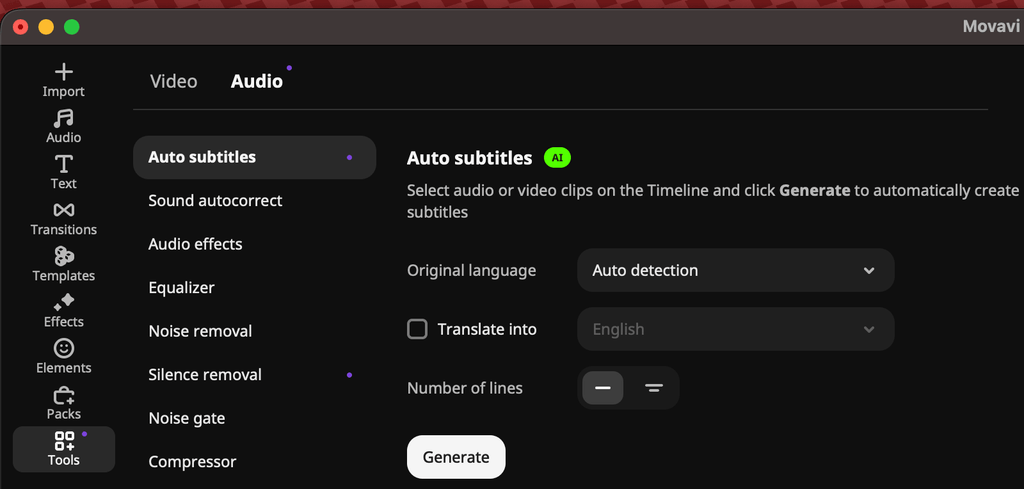Viewport: 1024px width, 489px height.
Task: Open the Transitions panel
Action: pyautogui.click(x=63, y=219)
